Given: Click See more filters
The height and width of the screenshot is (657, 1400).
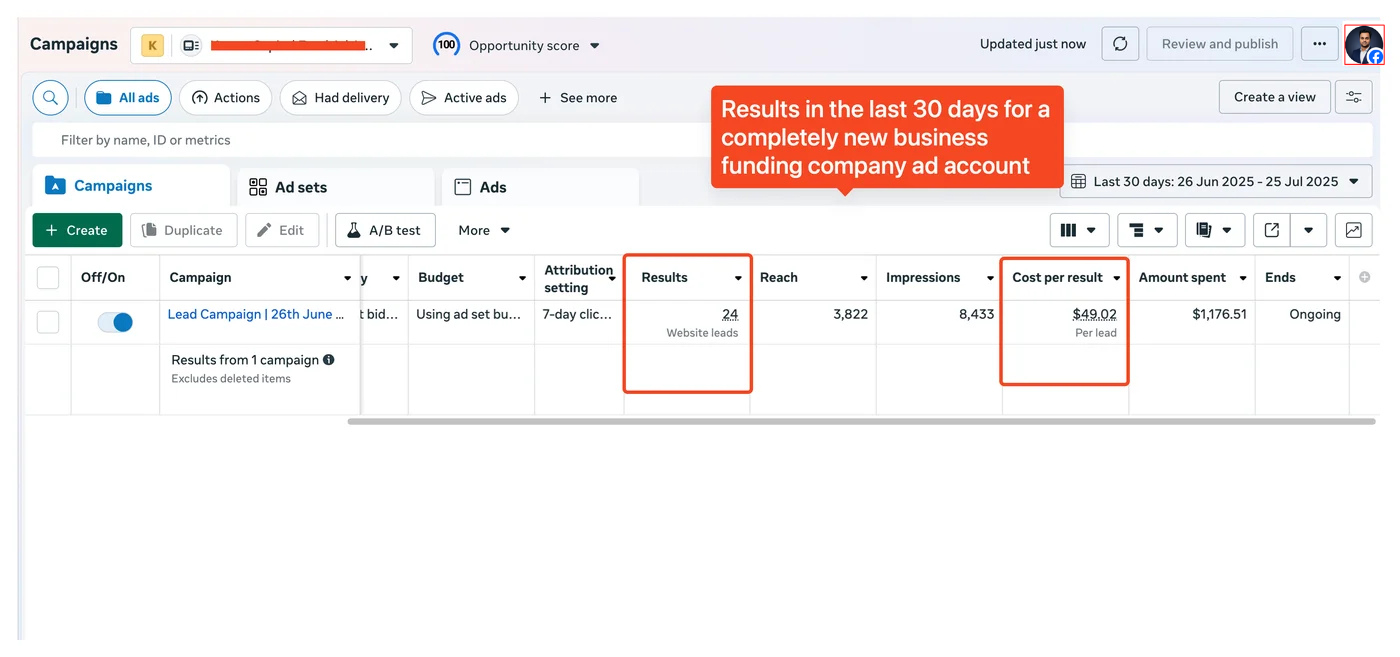Looking at the screenshot, I should [x=578, y=98].
